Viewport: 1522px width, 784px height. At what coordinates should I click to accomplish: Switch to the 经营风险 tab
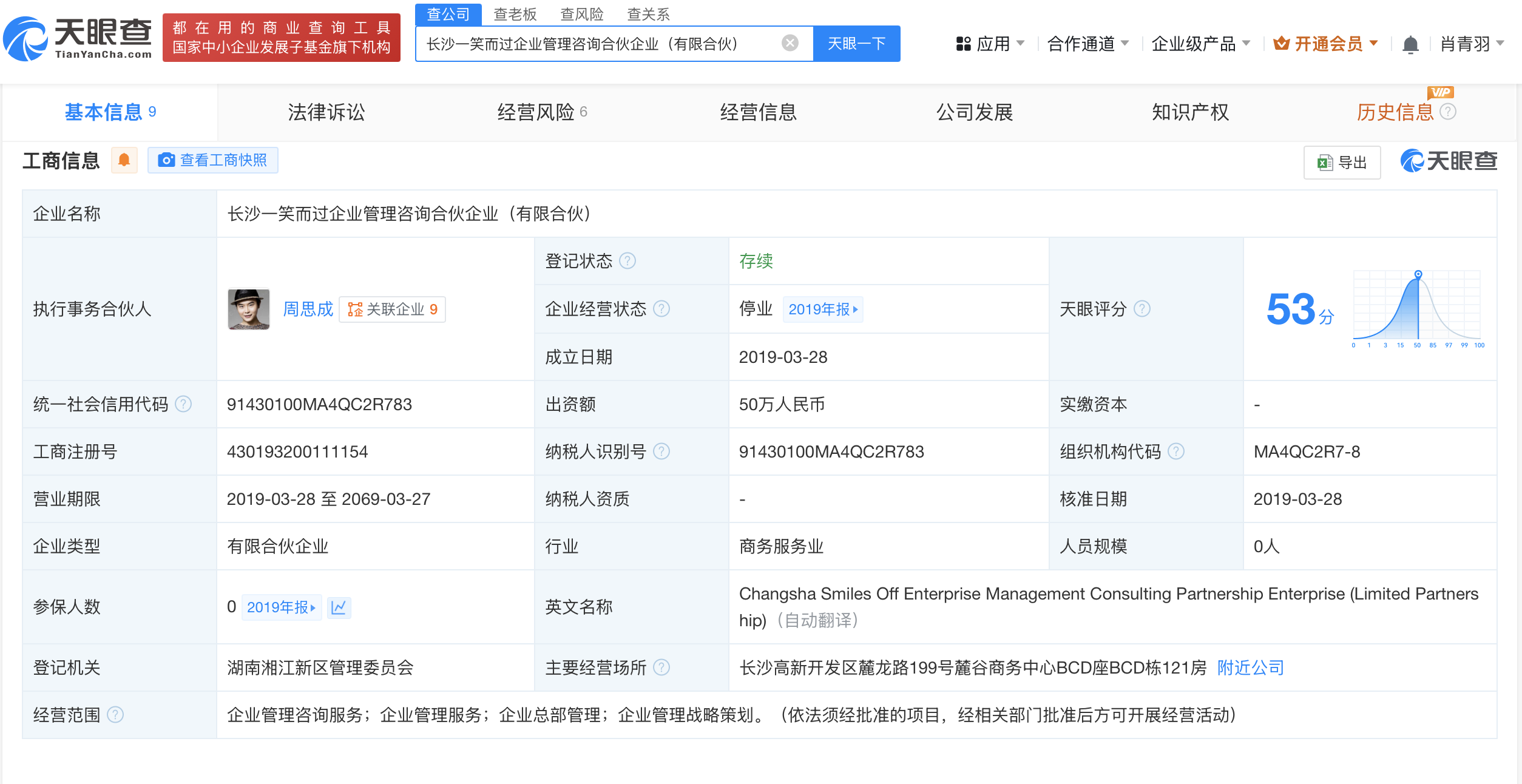pyautogui.click(x=542, y=112)
